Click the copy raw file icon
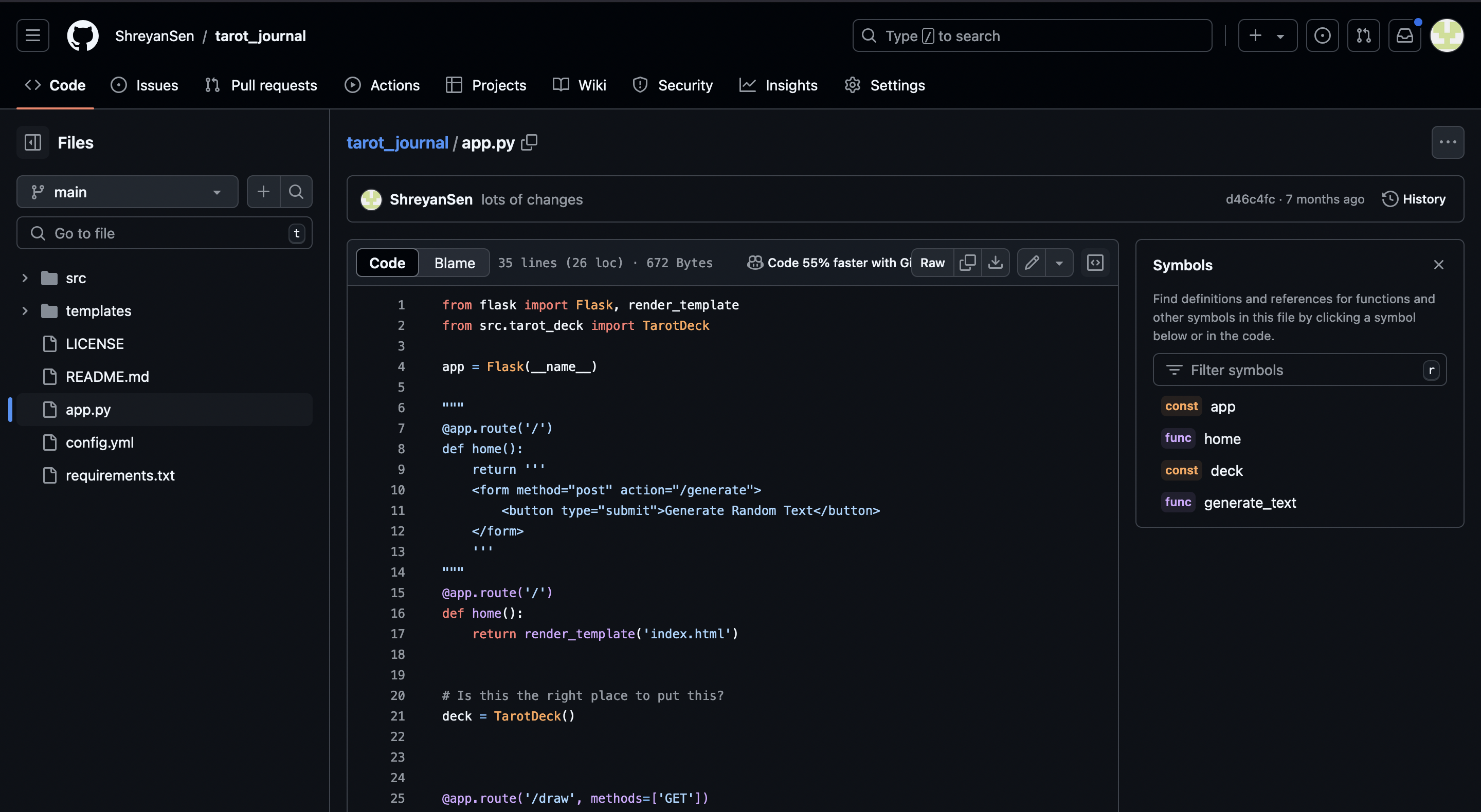1481x812 pixels. click(967, 263)
